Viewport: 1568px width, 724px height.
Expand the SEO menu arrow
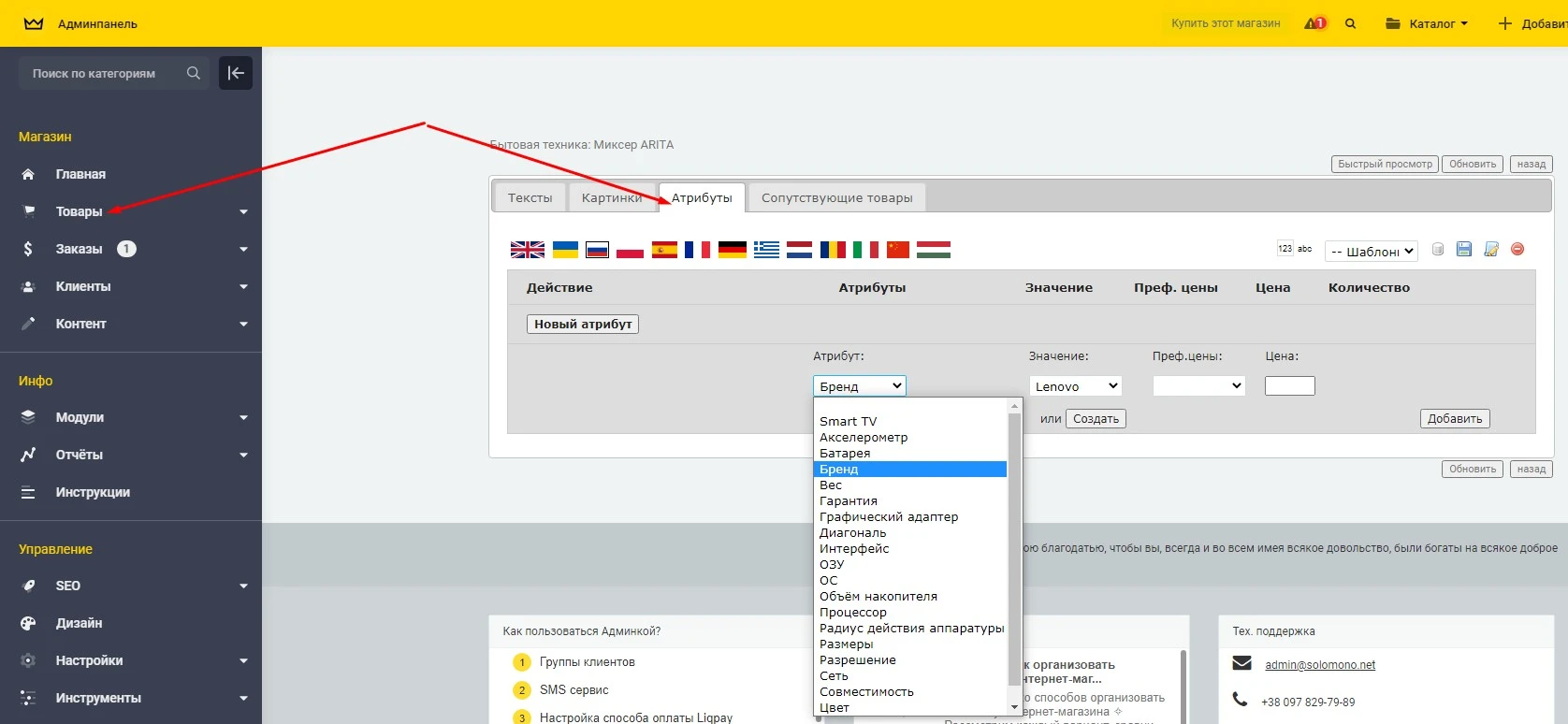[x=243, y=586]
